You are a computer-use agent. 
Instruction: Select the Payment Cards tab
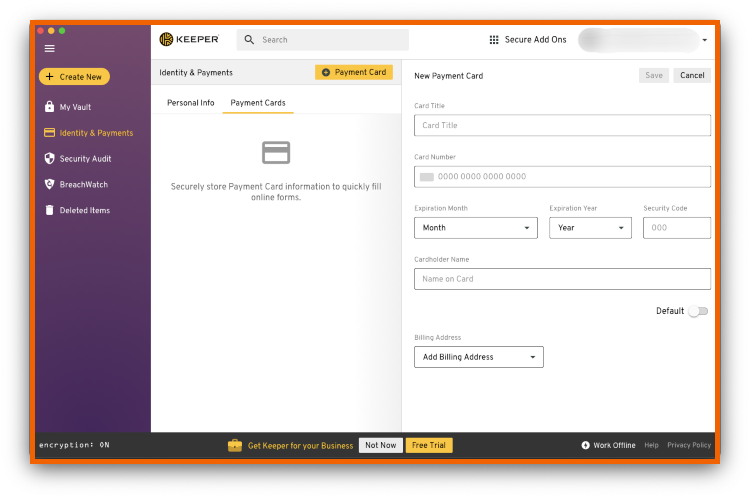(x=258, y=103)
